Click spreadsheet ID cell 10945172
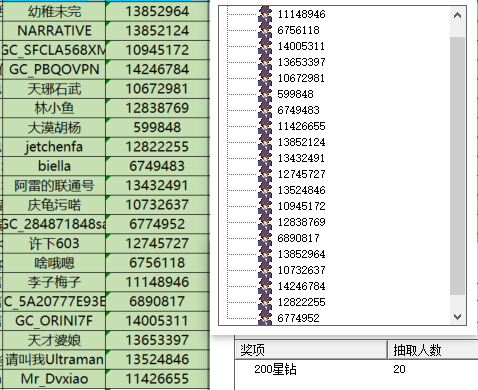Image resolution: width=478 pixels, height=390 pixels. [x=157, y=50]
